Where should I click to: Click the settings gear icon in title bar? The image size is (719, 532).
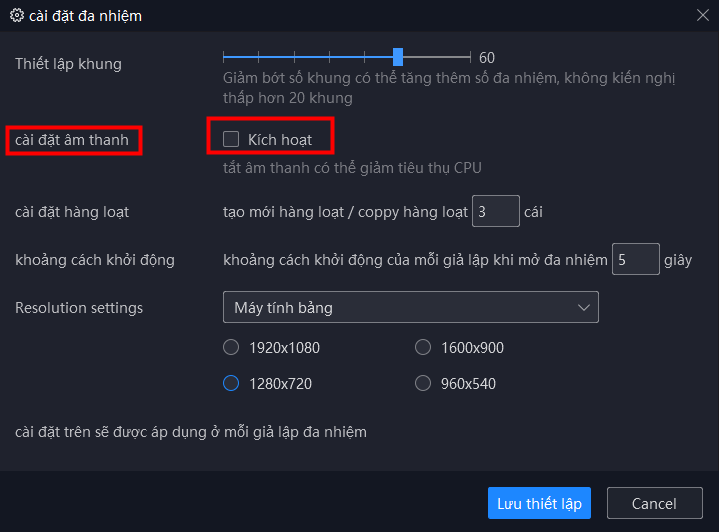(16, 15)
